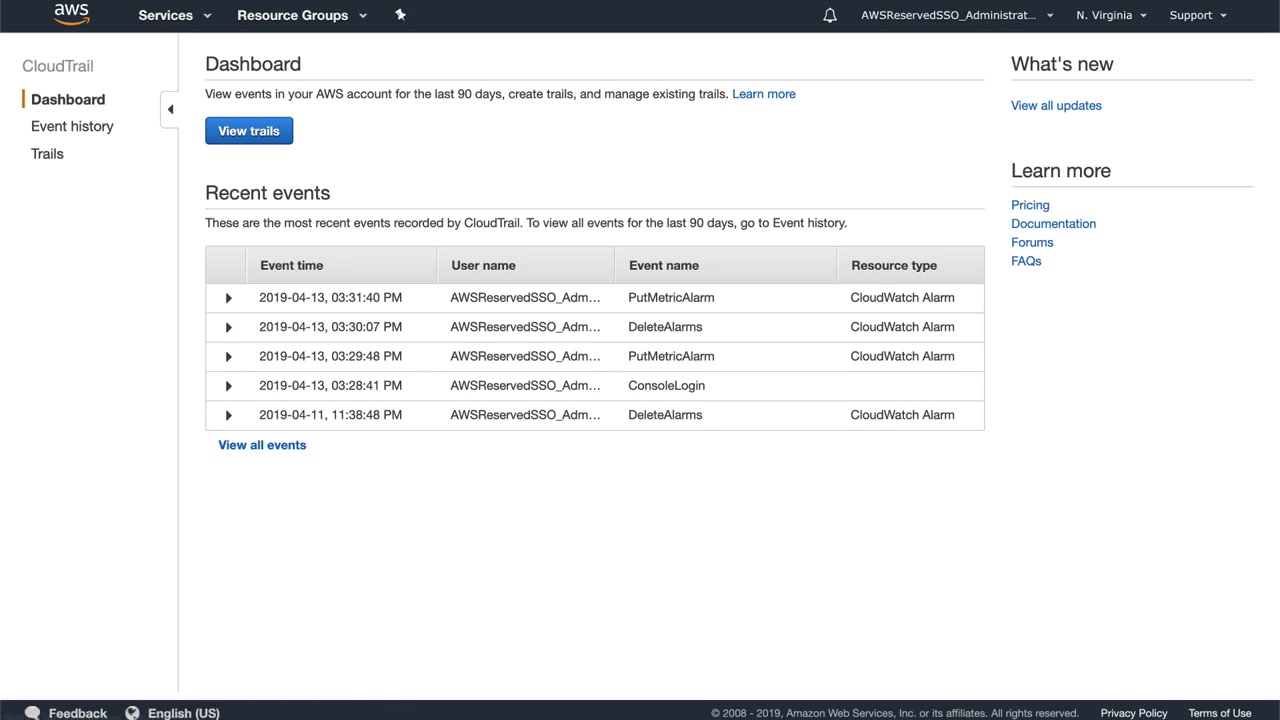Collapse the CloudTrail sidebar with arrow
The image size is (1280, 720).
170,109
